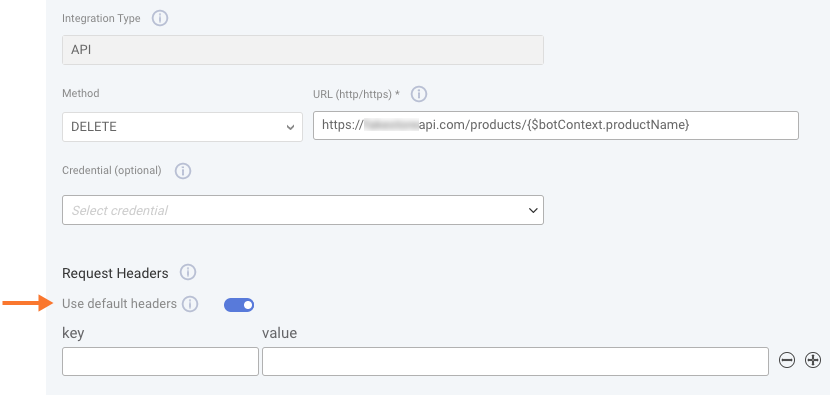This screenshot has height=395, width=830.
Task: Open the URL (http/https) info tooltip icon
Action: tap(419, 94)
